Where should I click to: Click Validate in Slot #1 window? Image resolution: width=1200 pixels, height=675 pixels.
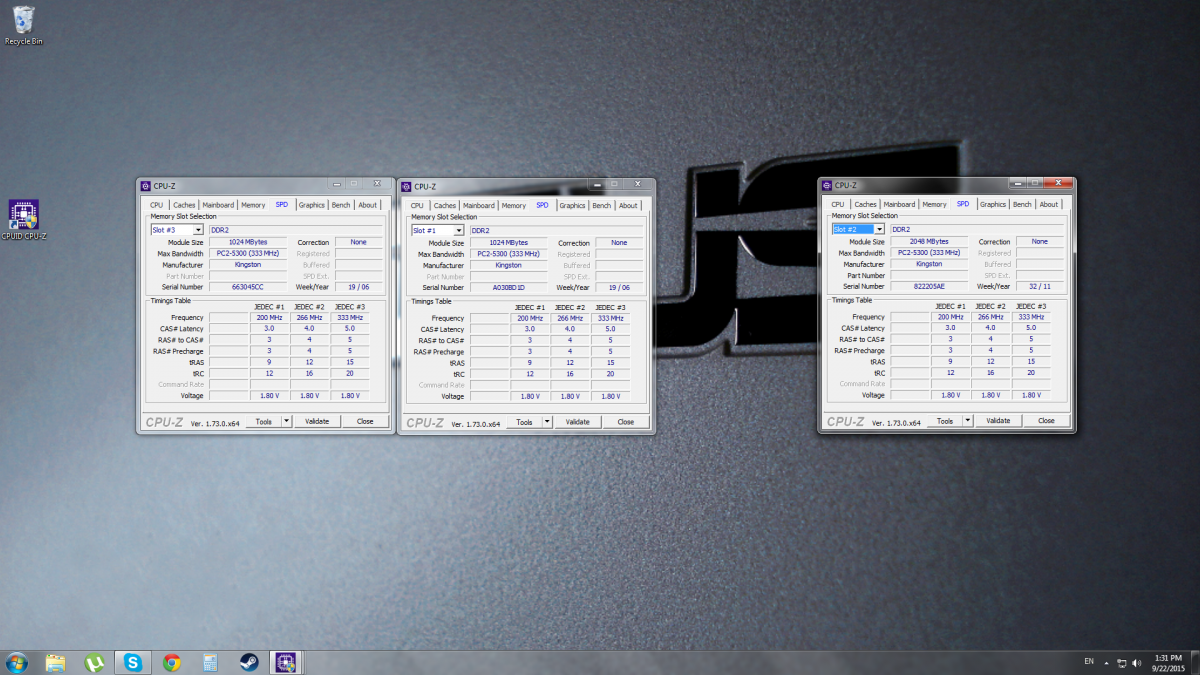pos(578,422)
